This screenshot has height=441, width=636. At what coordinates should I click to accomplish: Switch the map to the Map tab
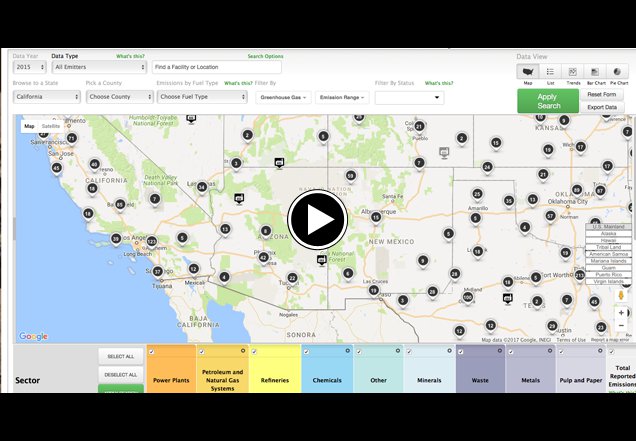[x=29, y=126]
